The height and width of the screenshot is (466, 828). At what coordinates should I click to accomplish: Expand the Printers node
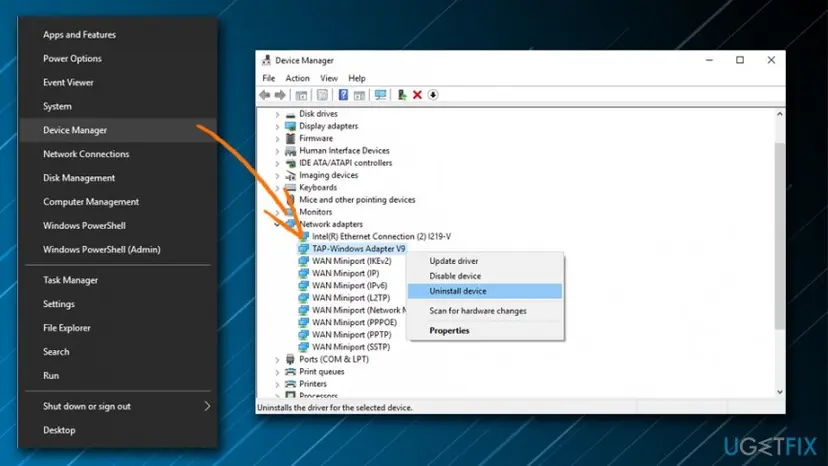[x=277, y=384]
